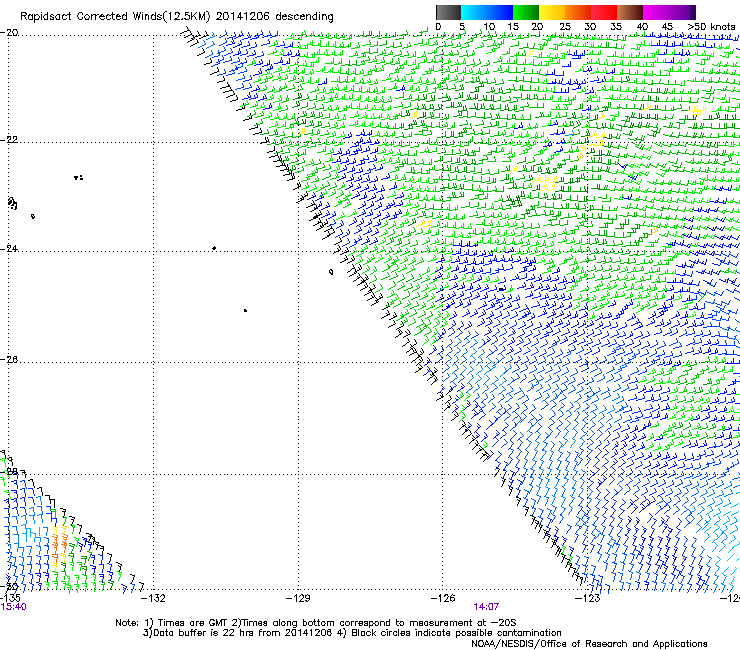Click the legend label '45'
Image resolution: width=740 pixels, height=650 pixels.
pos(667,27)
